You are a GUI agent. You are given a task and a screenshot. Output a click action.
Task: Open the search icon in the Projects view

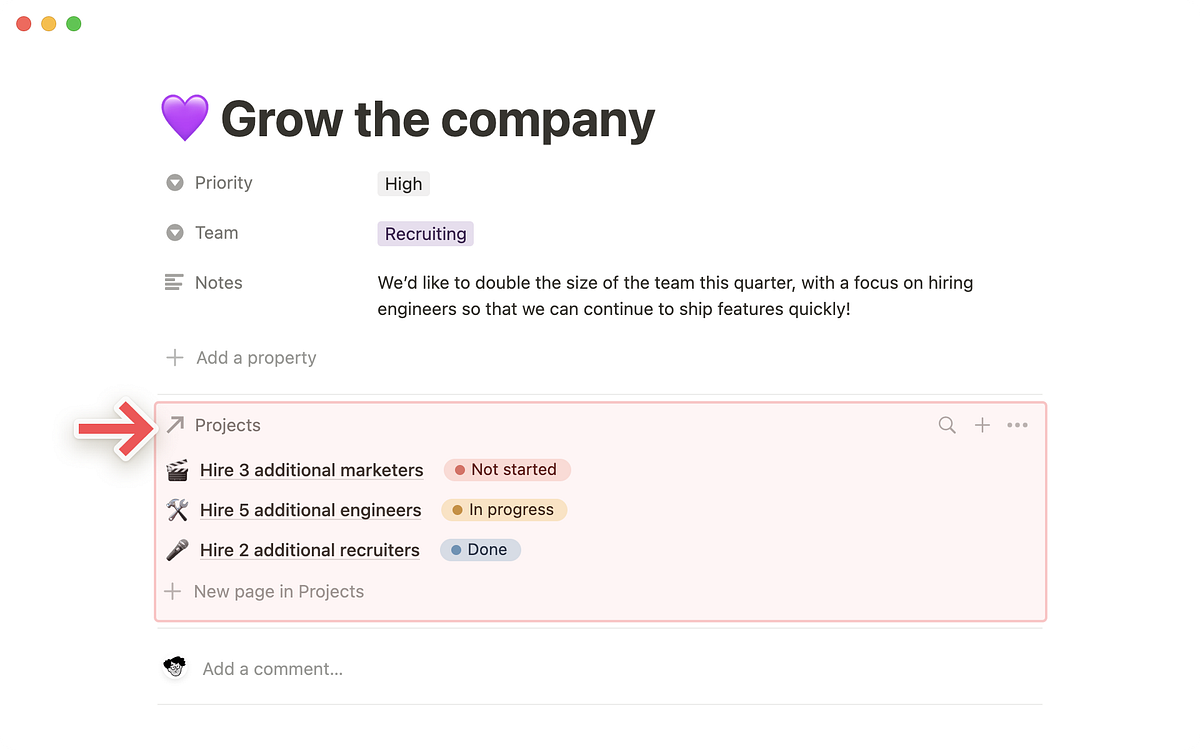(946, 425)
